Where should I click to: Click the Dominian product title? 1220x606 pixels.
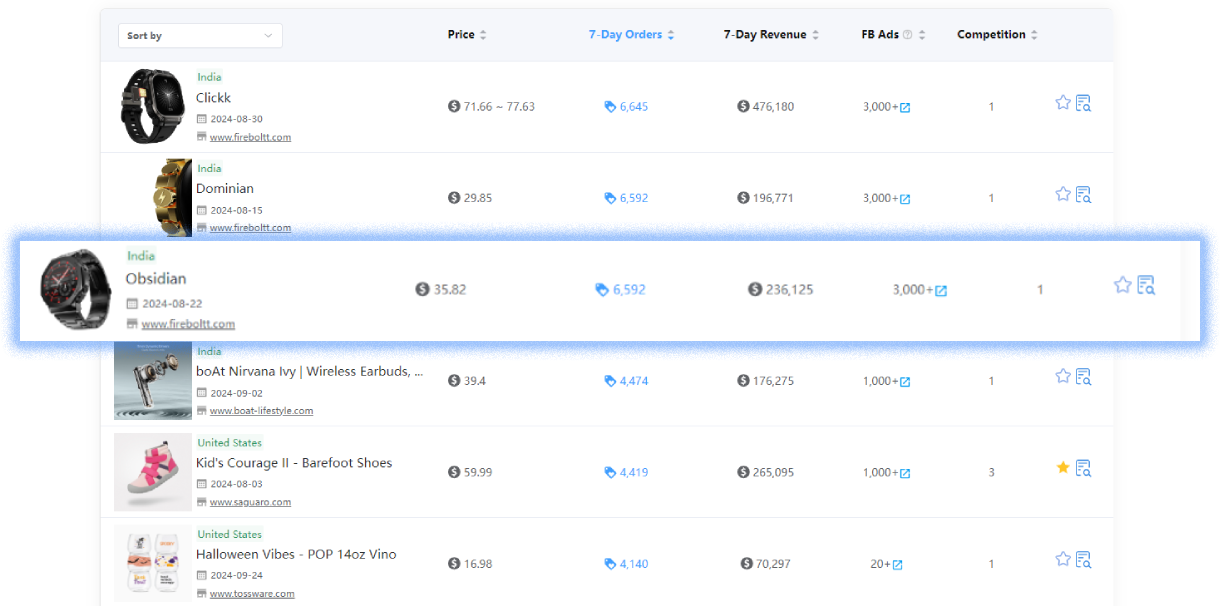pyautogui.click(x=225, y=189)
